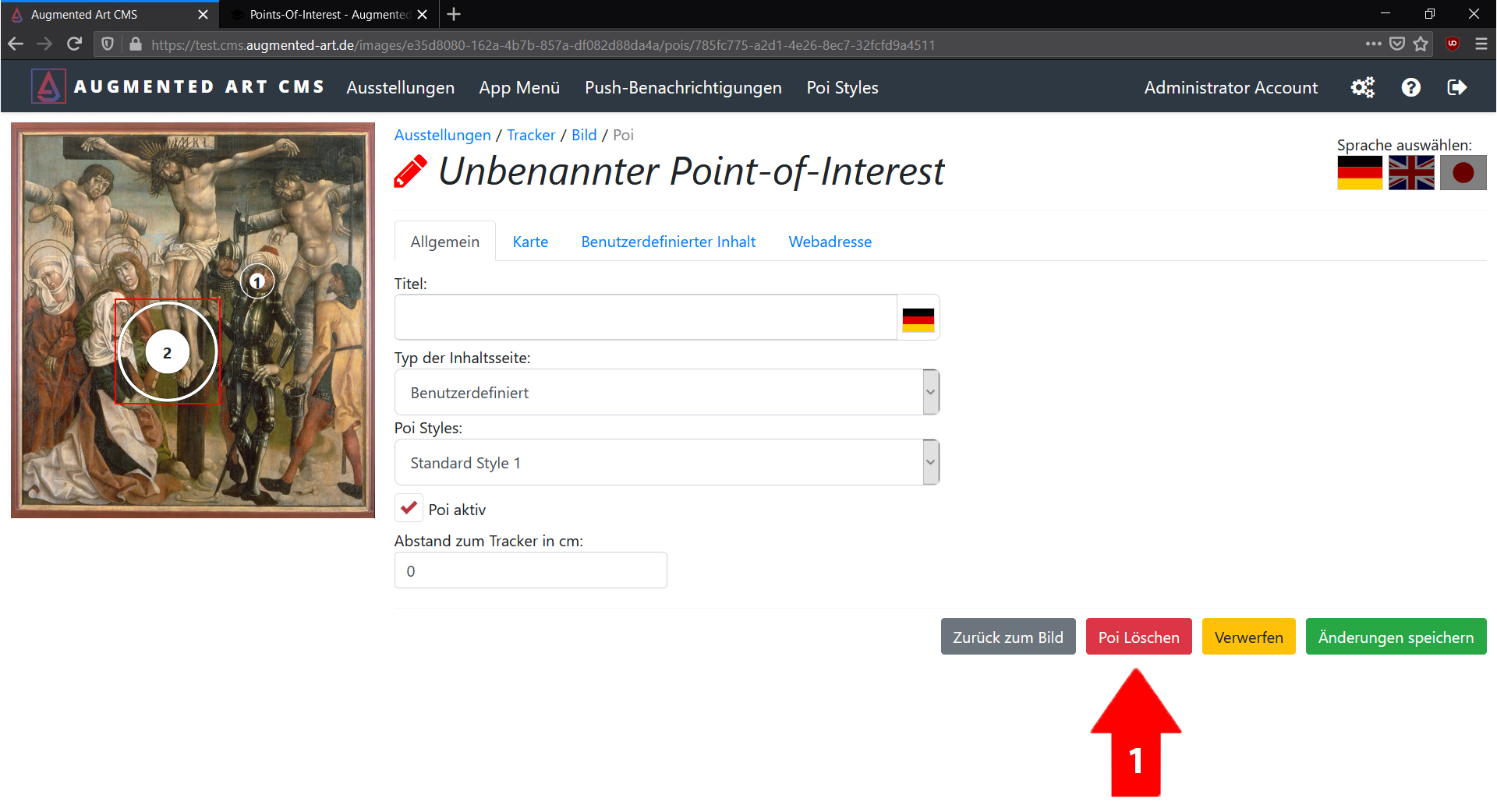Click the Verwerfen button
The height and width of the screenshot is (812, 1497).
click(x=1248, y=637)
